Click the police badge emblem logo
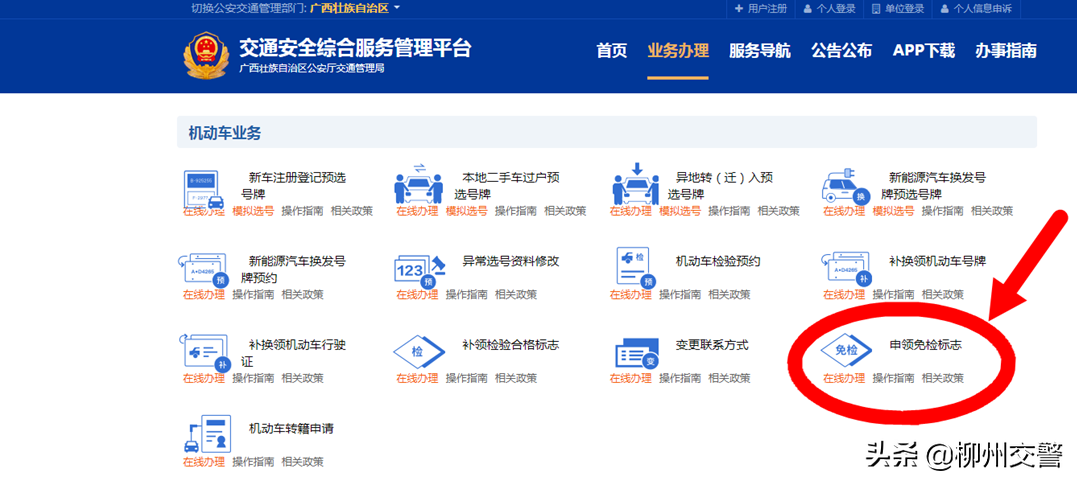Screen dimensions: 1077x483 pos(205,55)
